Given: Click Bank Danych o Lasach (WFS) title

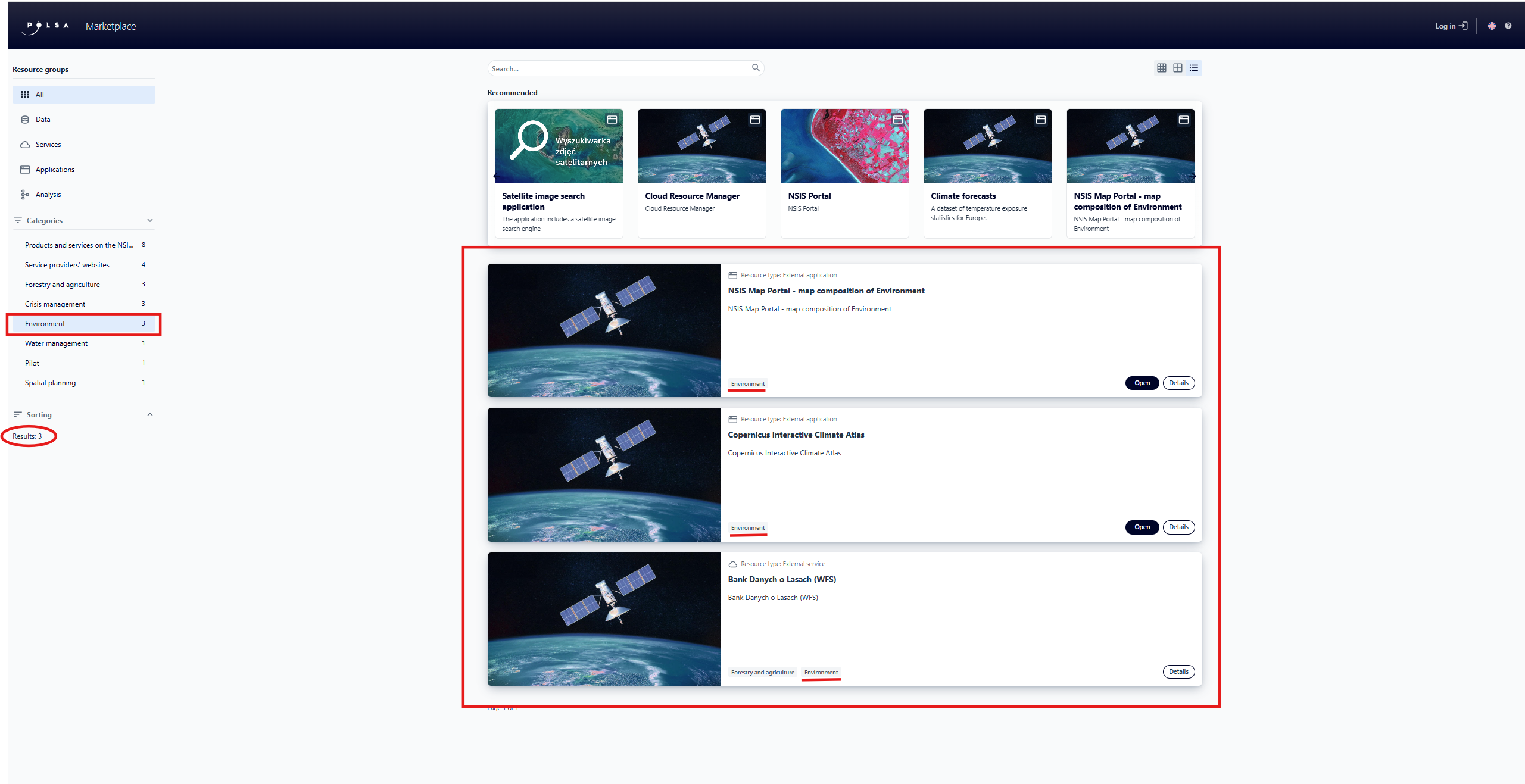Looking at the screenshot, I should click(782, 580).
